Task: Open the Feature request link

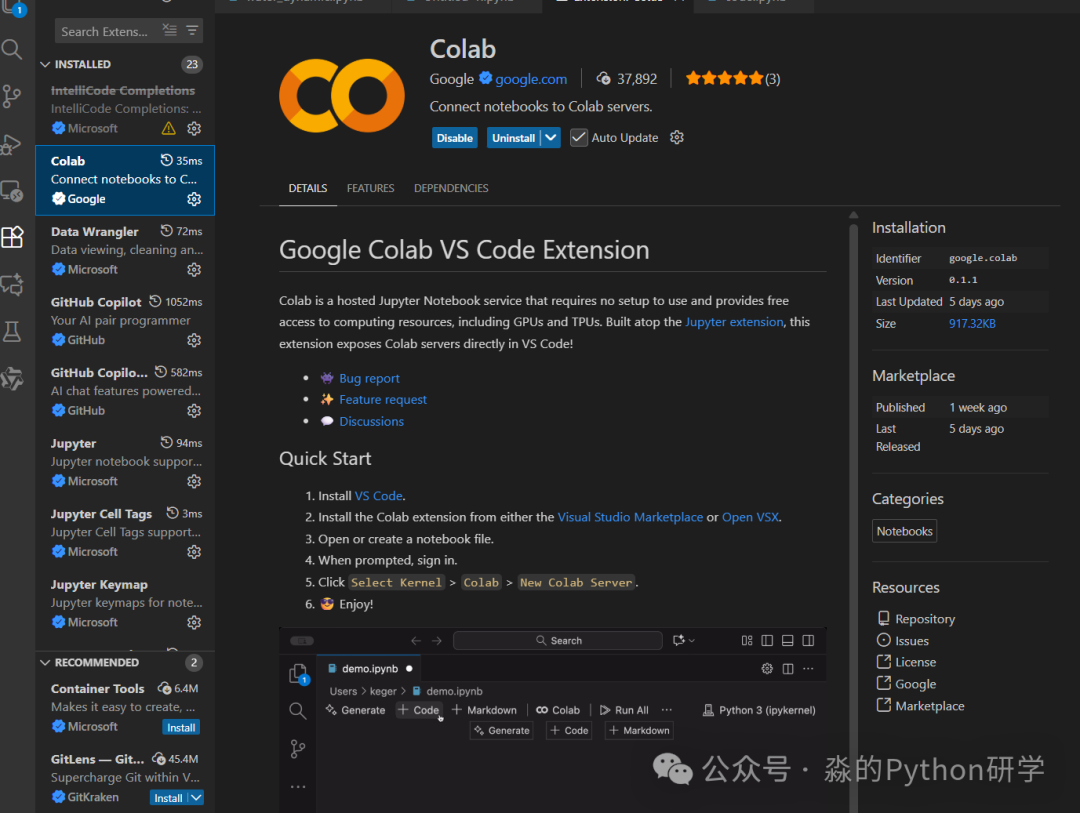Action: [x=383, y=400]
